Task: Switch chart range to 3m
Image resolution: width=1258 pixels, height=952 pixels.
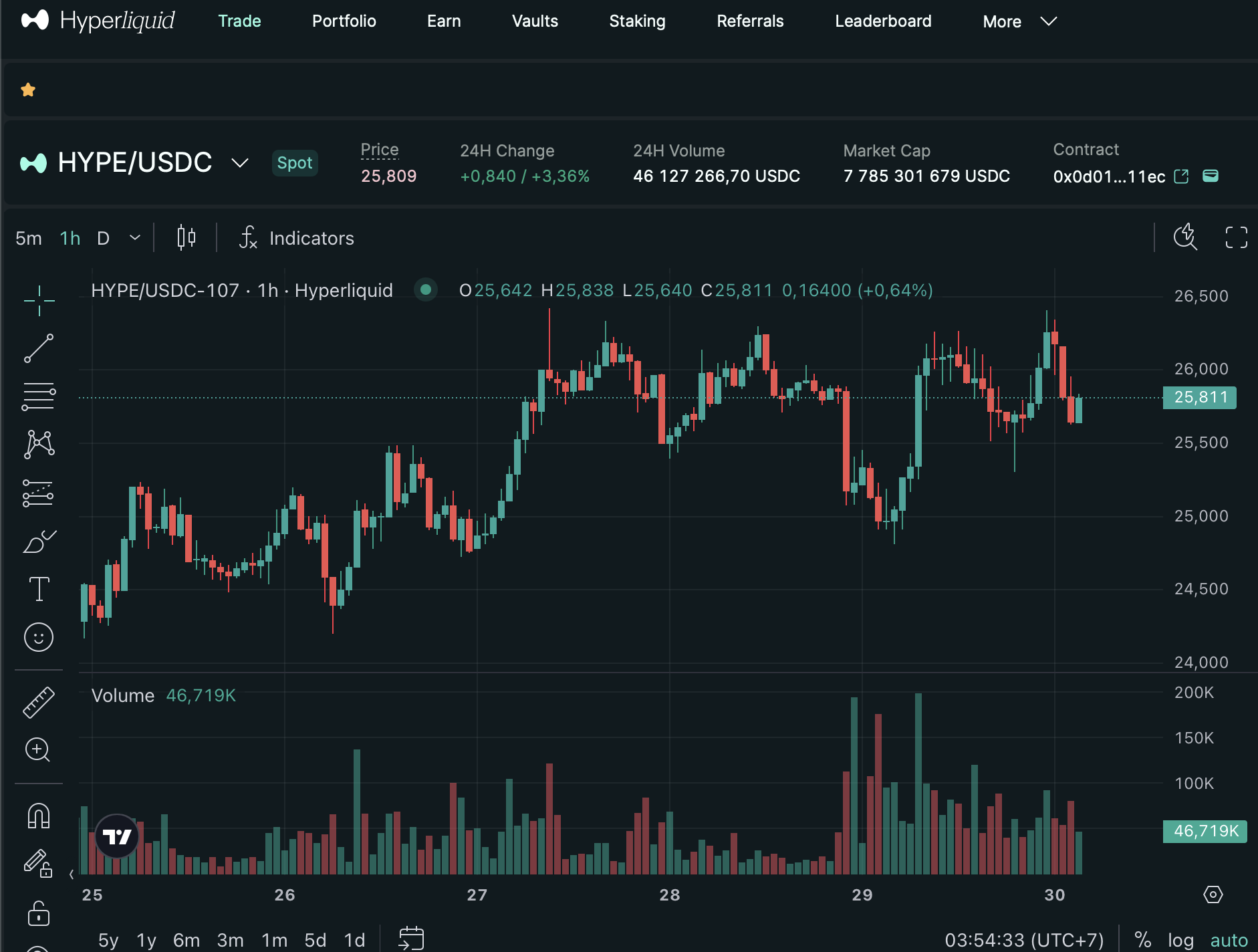Action: pos(230,940)
